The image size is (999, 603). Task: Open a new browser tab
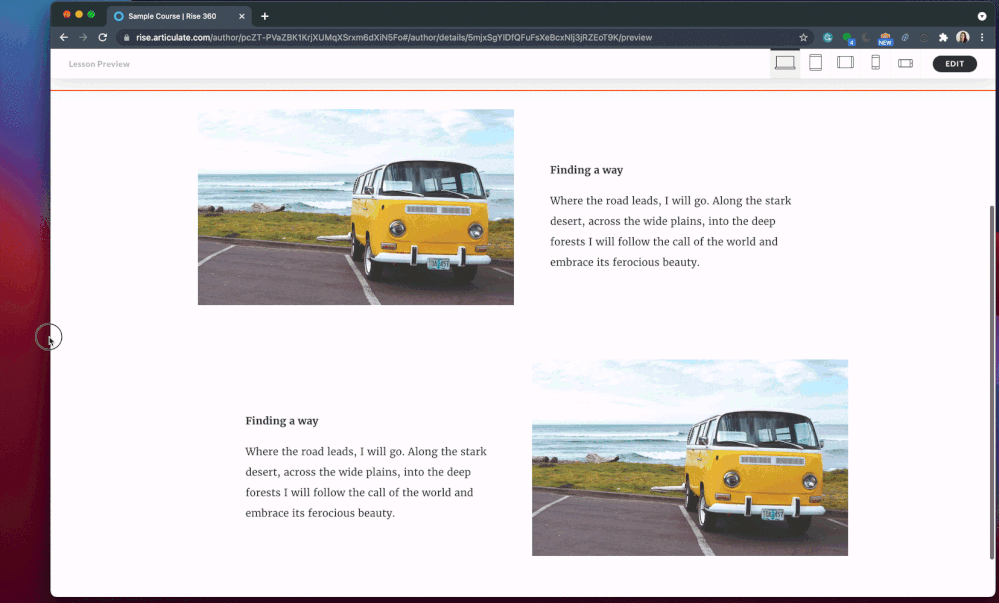point(265,16)
